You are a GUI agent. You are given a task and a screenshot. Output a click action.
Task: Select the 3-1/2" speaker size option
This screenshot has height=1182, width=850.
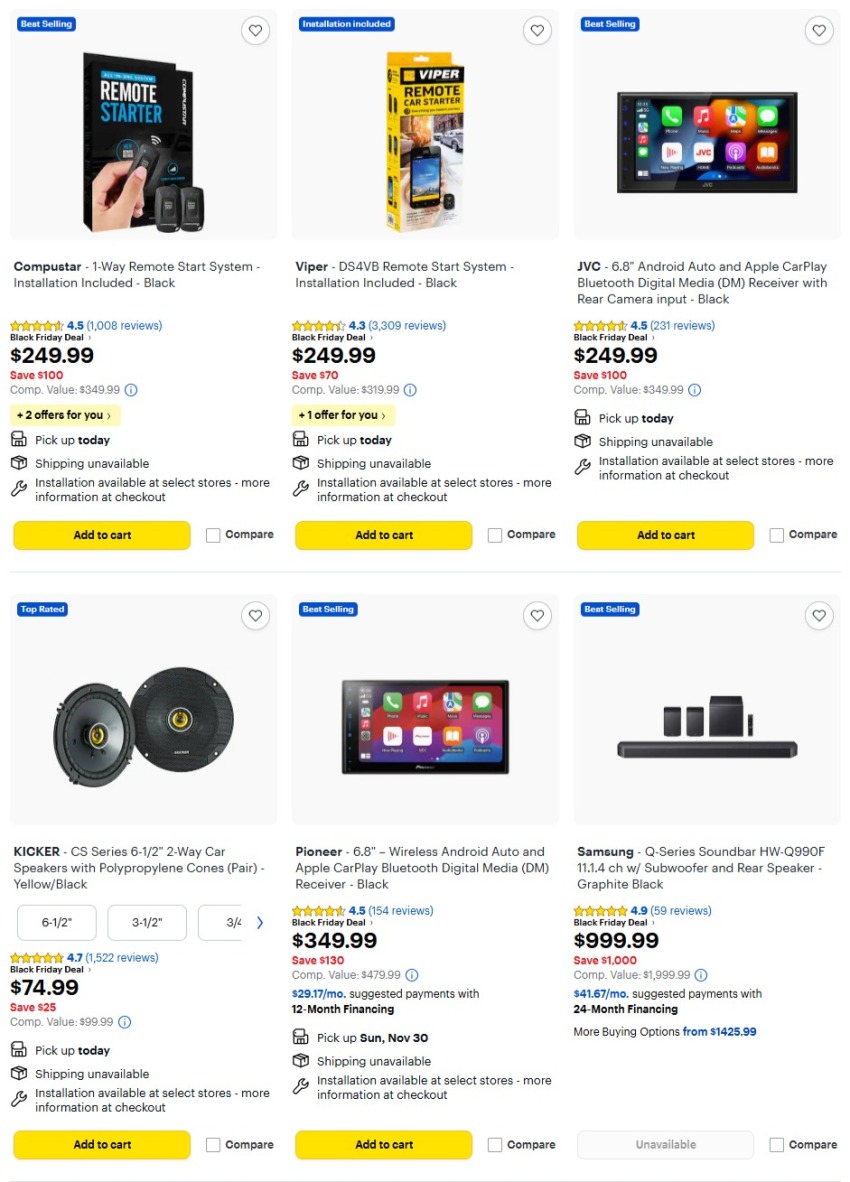coord(146,922)
